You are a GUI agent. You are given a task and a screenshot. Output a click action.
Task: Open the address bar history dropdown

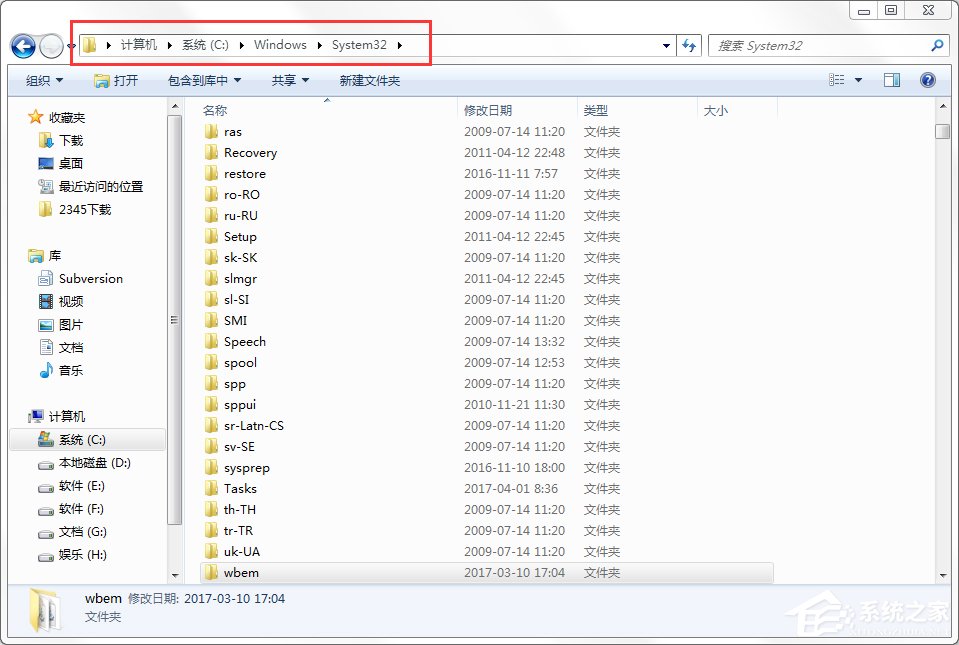click(x=667, y=45)
